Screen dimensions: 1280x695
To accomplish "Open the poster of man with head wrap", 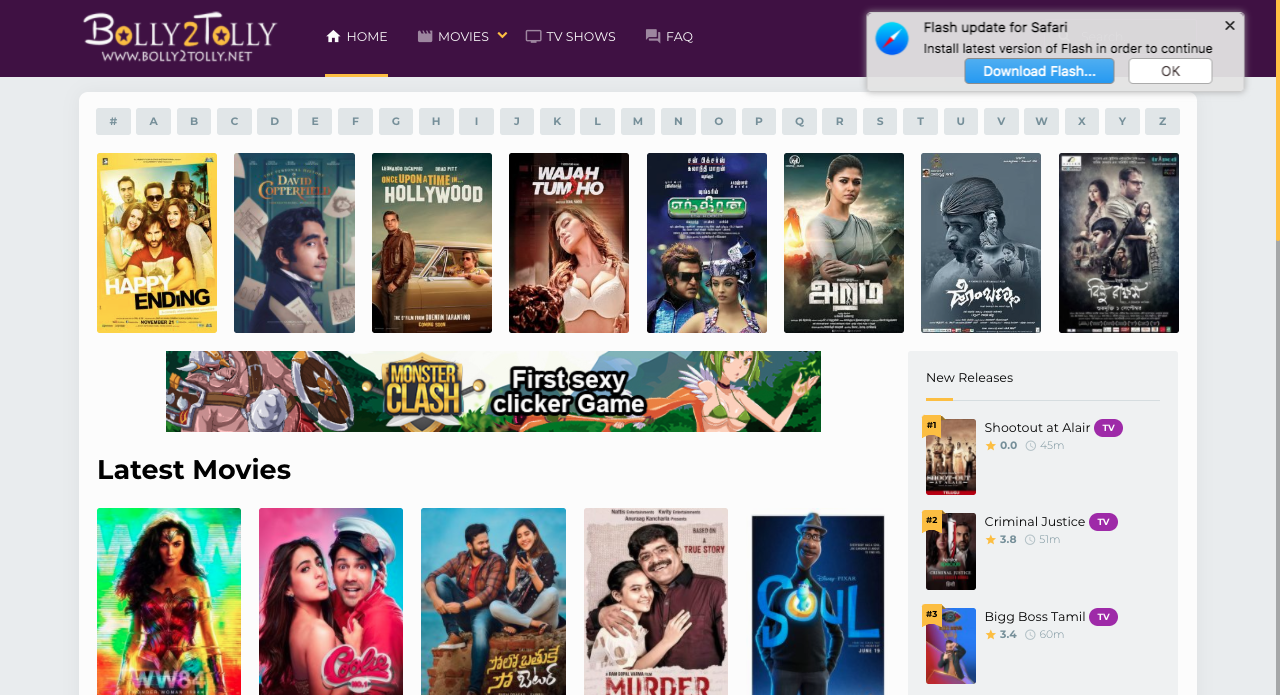I will pos(981,243).
